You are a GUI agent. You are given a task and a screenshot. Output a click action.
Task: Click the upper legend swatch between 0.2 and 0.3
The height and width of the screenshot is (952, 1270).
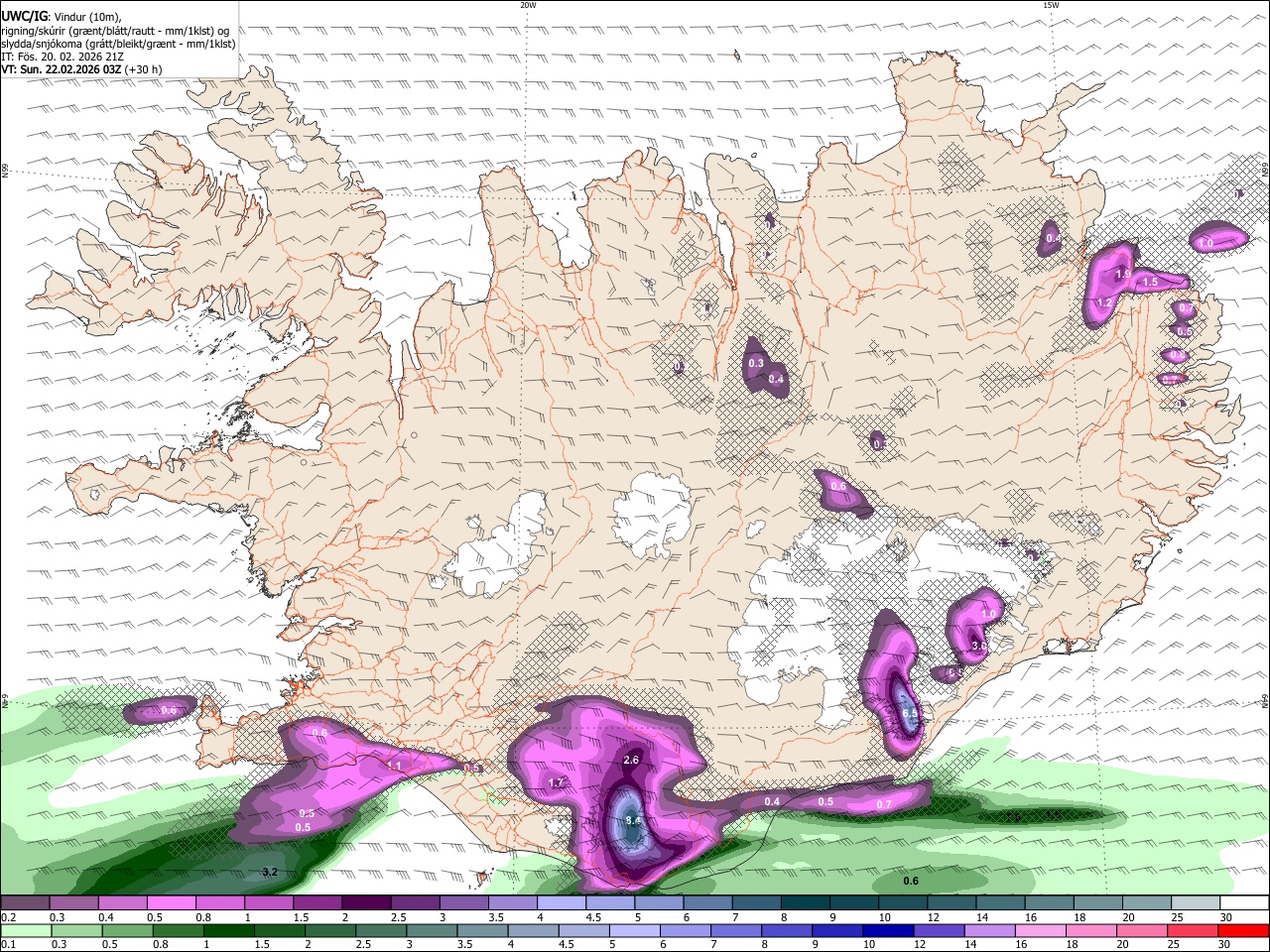pos(25,903)
